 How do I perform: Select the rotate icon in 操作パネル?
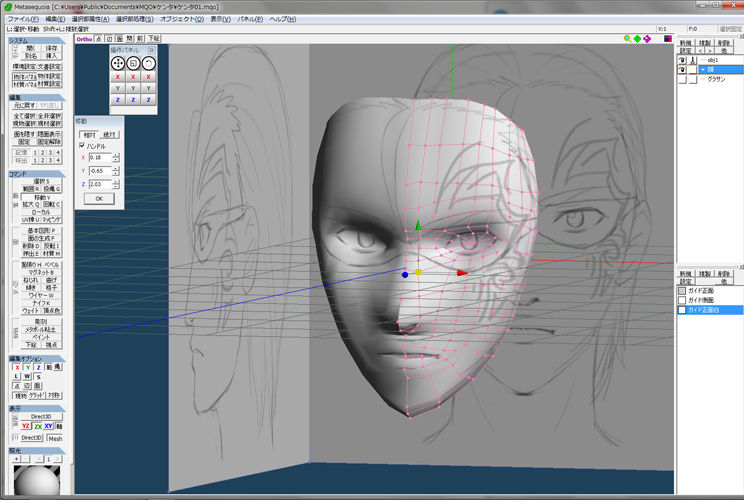149,63
